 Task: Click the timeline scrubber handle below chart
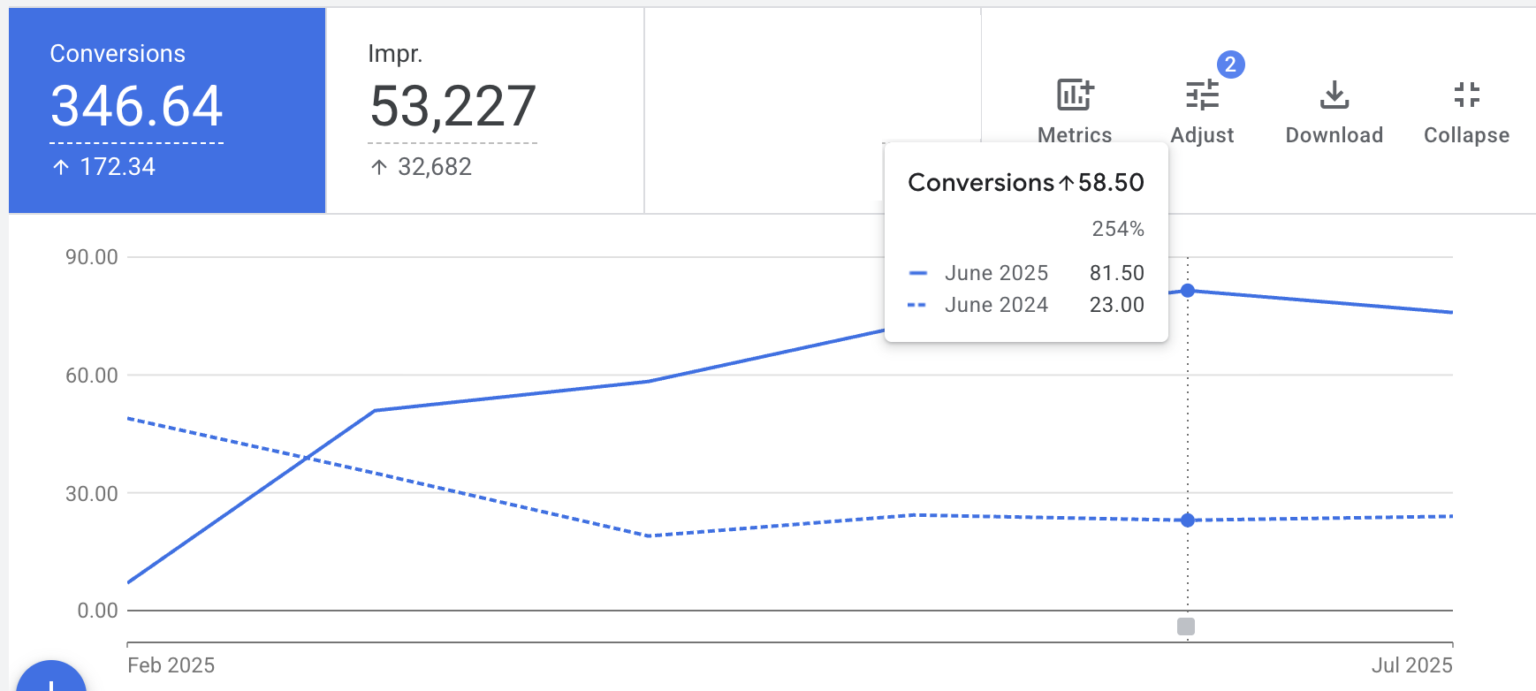(1187, 625)
